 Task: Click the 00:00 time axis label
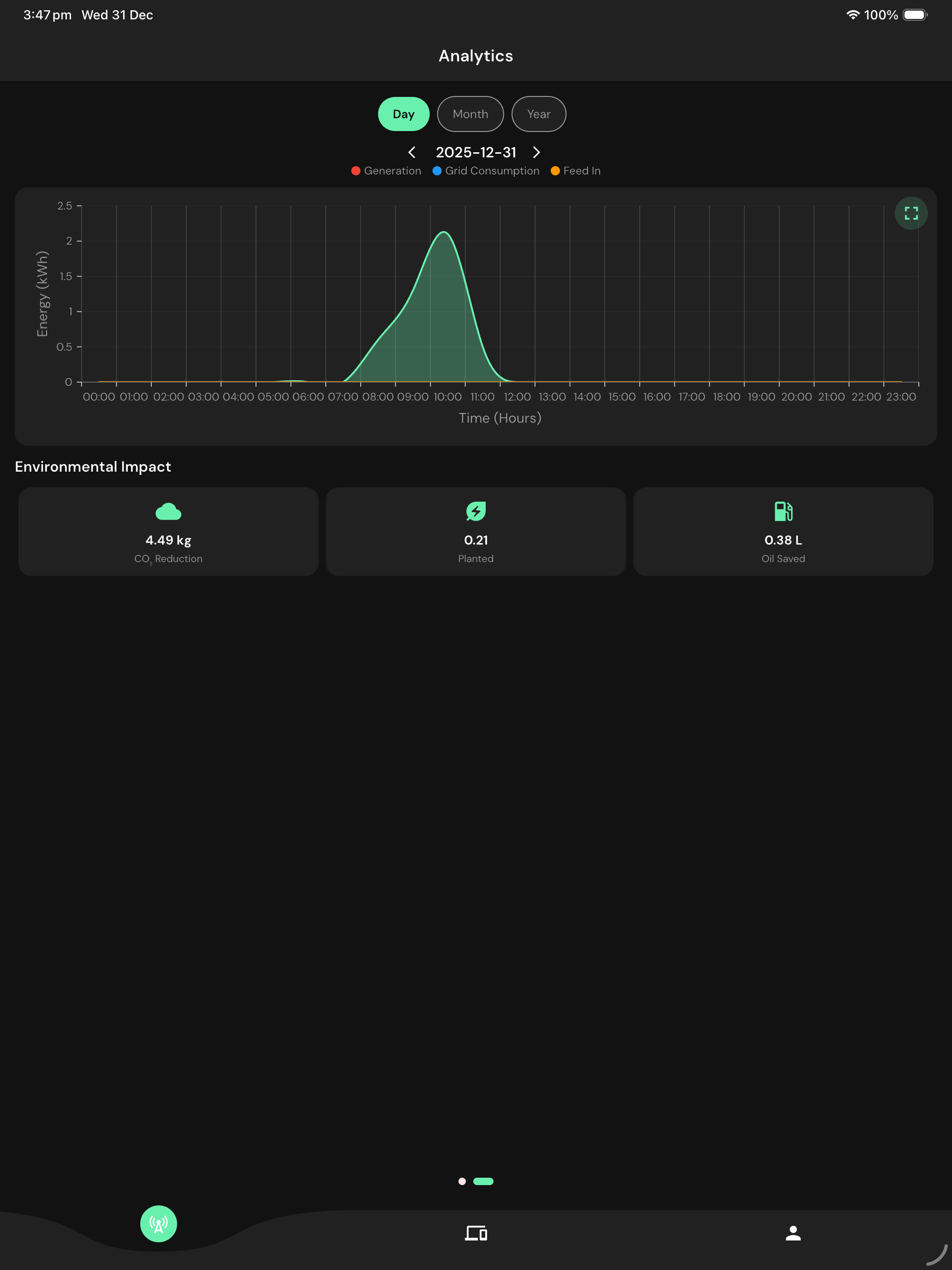click(99, 397)
